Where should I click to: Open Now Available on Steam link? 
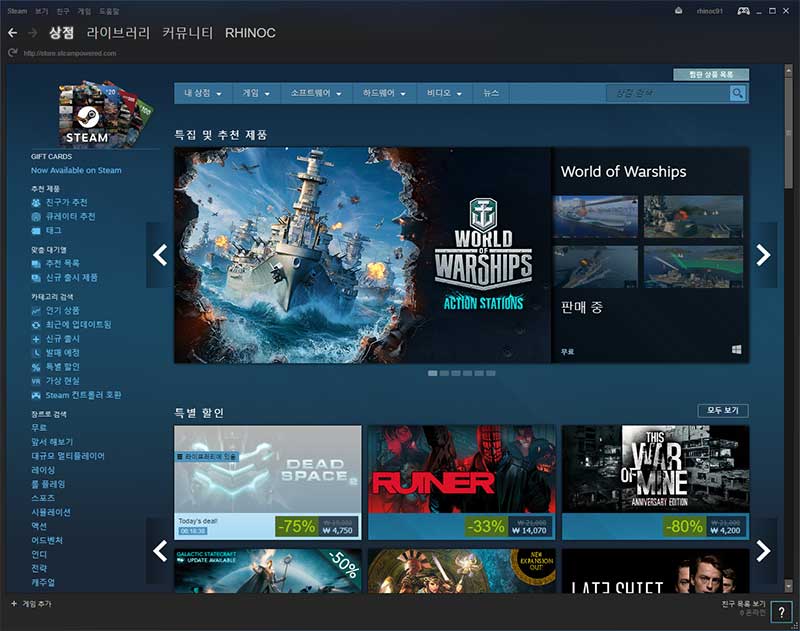pos(76,170)
